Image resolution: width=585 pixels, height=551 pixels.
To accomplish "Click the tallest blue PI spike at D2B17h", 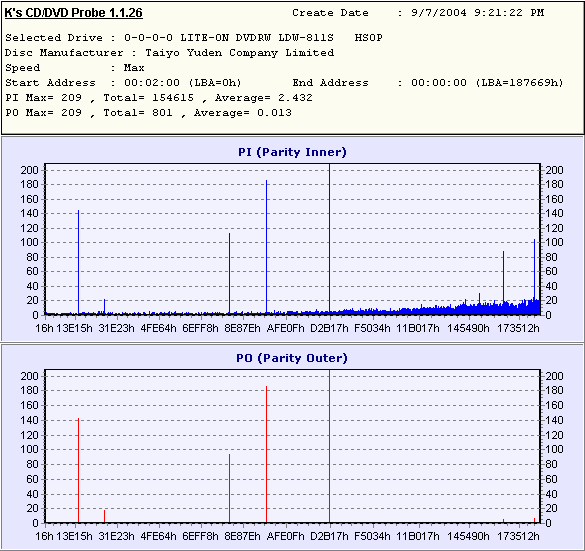I will 329,239.
